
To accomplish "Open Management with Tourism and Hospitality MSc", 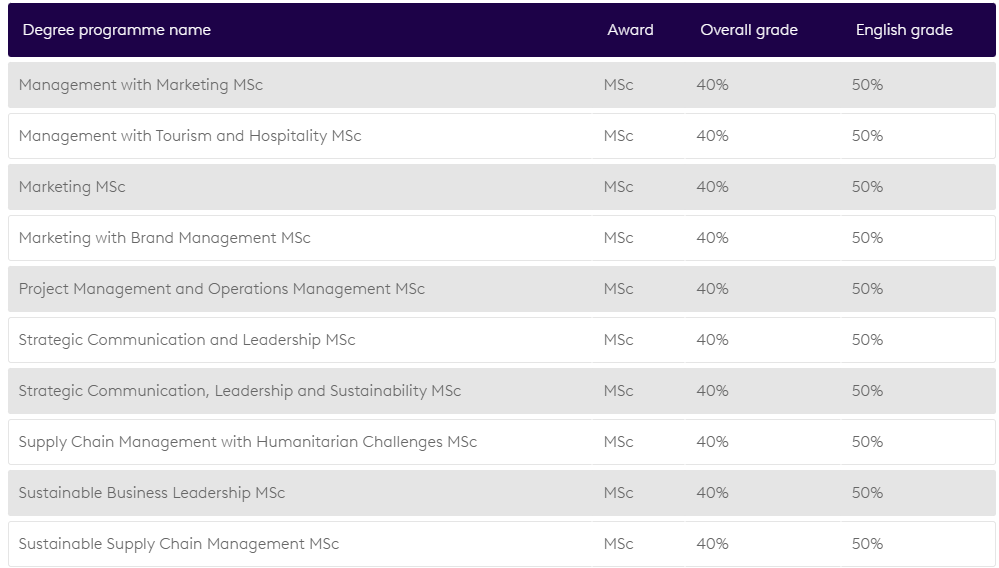I will click(x=189, y=136).
